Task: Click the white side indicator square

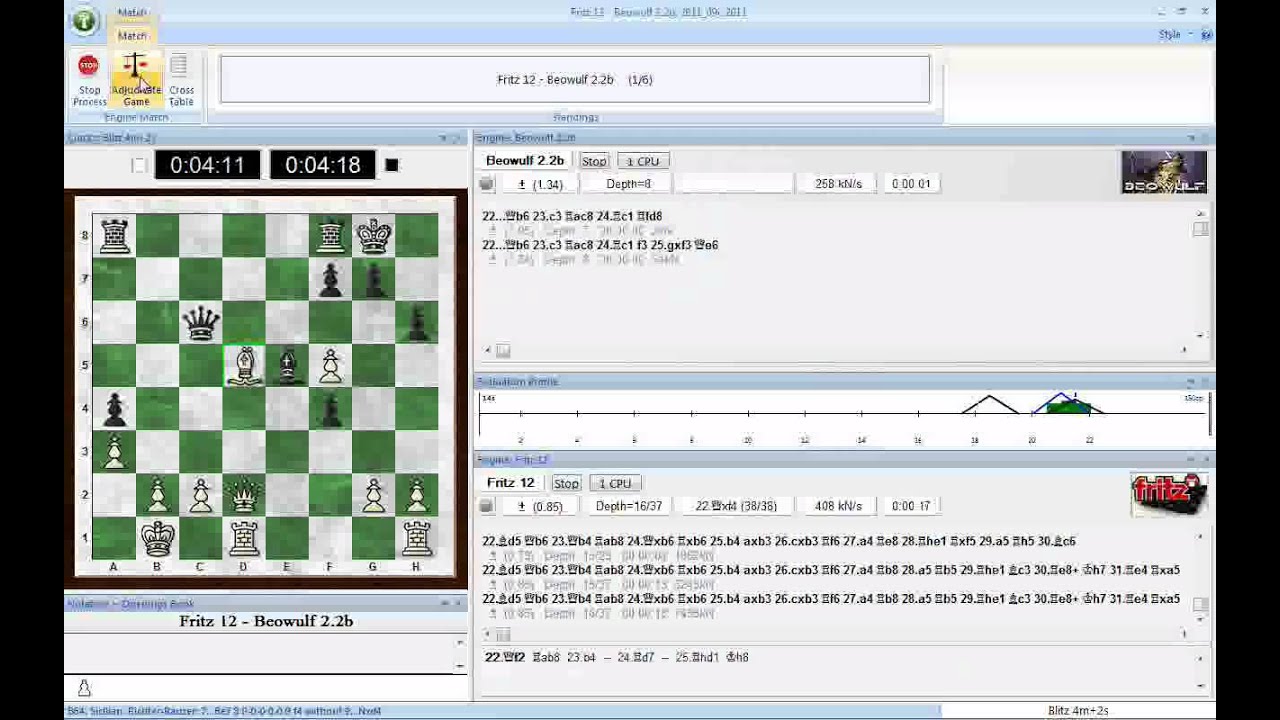Action: 139,165
